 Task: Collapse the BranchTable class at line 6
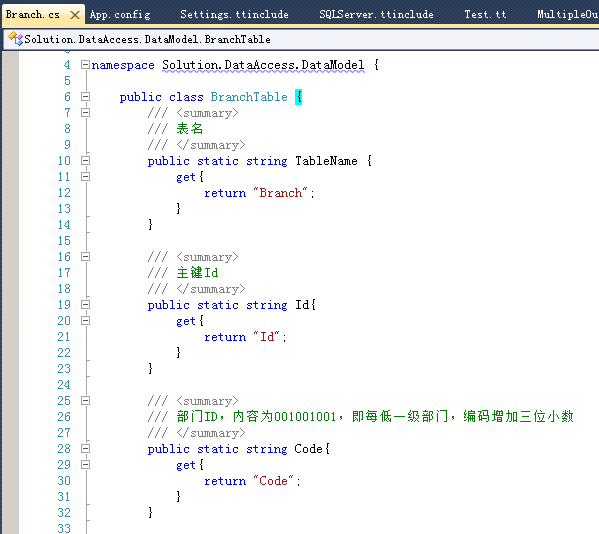pos(85,97)
